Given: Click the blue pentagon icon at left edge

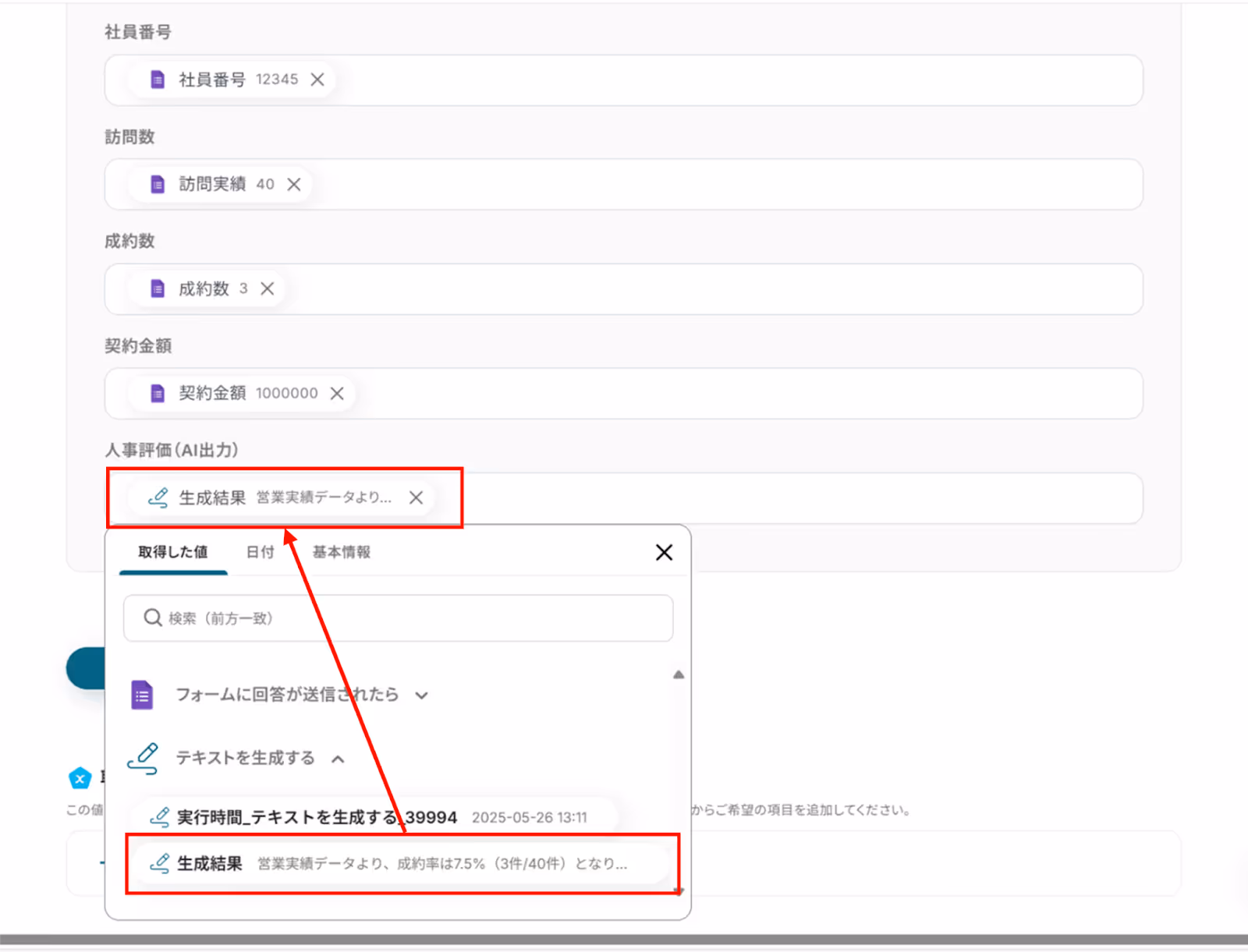Looking at the screenshot, I should point(80,777).
